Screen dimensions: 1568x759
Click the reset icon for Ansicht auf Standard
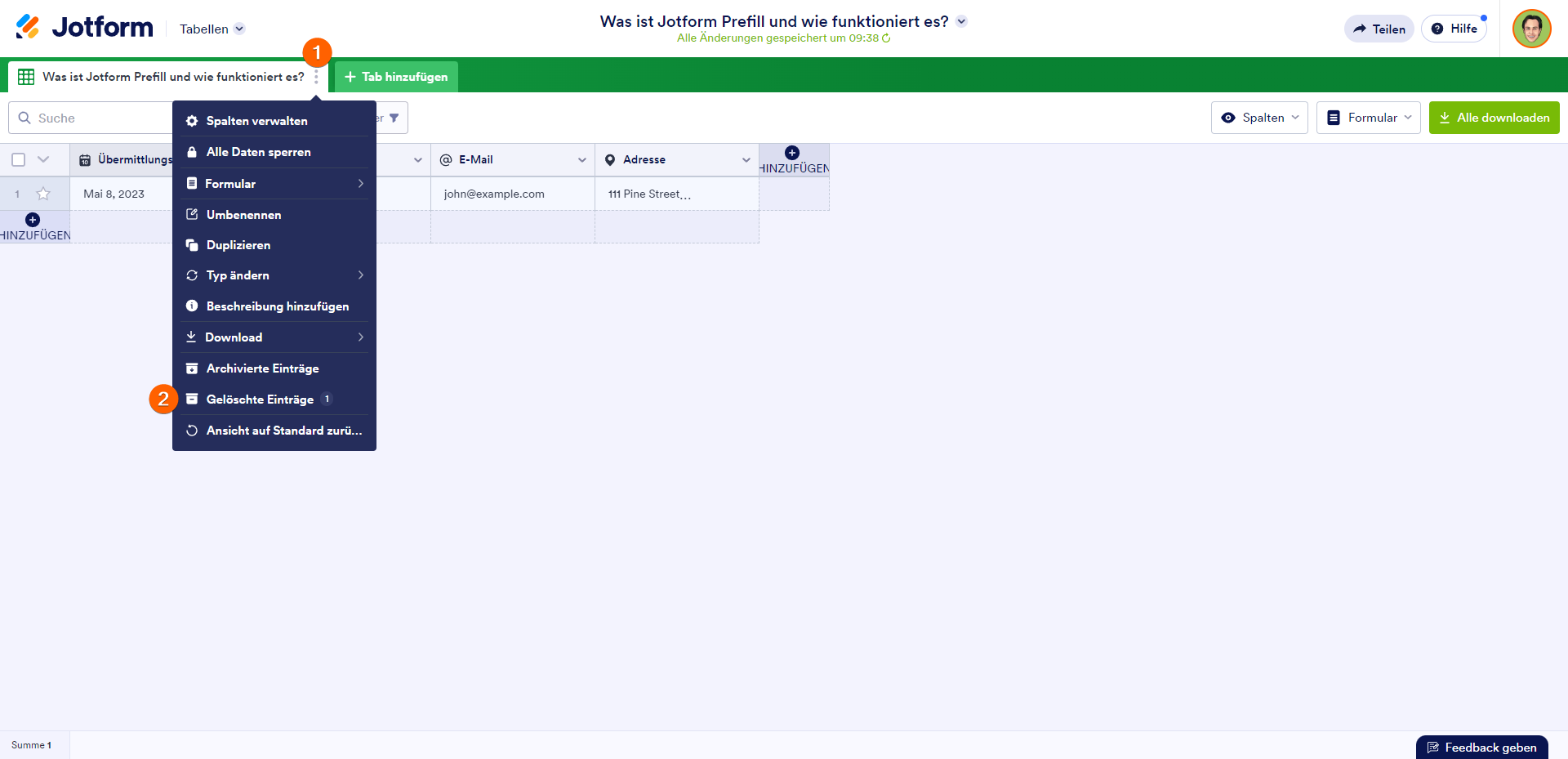(192, 431)
